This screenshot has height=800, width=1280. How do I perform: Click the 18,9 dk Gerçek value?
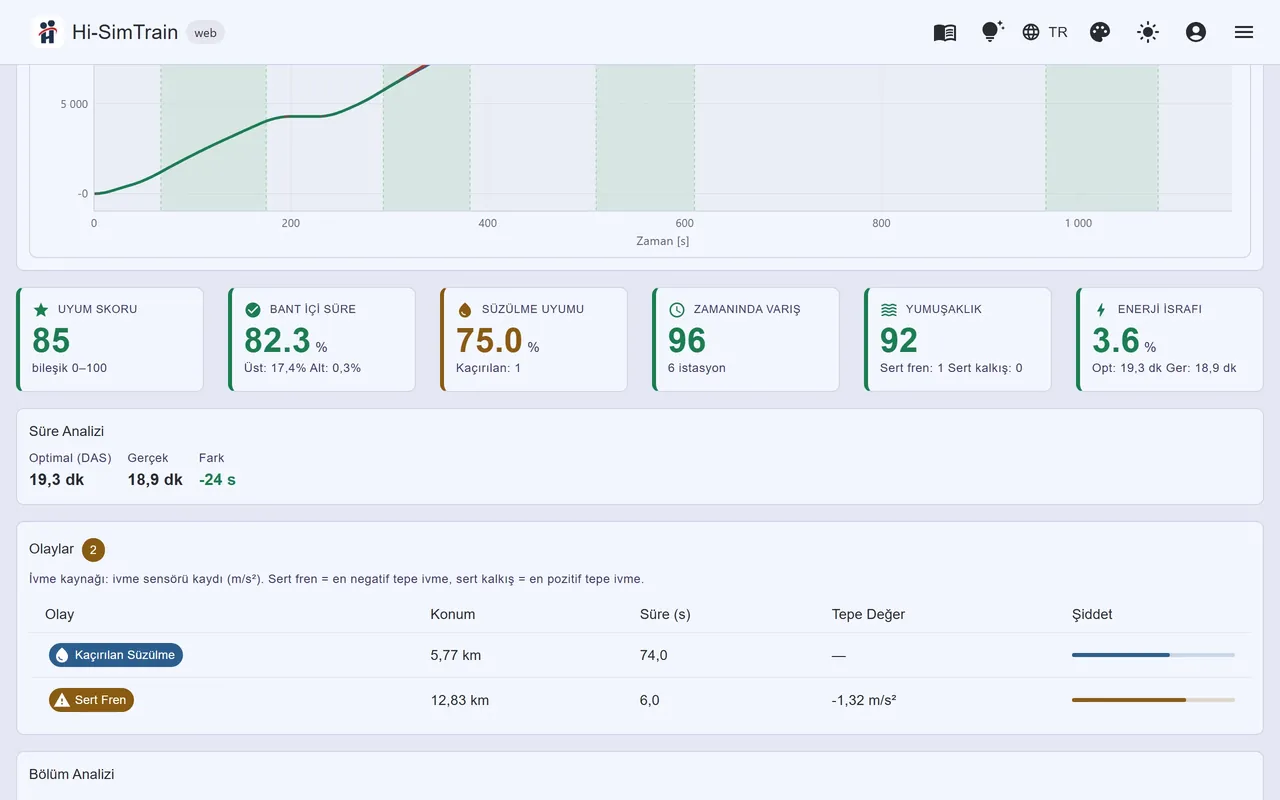click(x=155, y=479)
